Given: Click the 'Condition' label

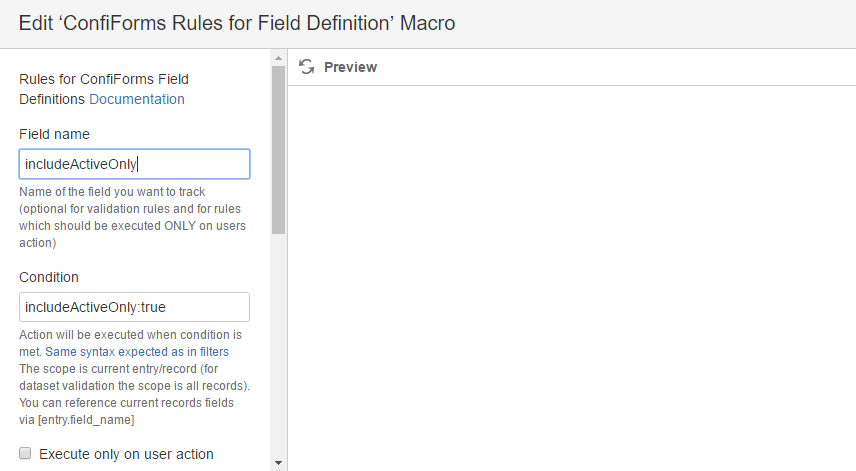Looking at the screenshot, I should [x=49, y=277].
